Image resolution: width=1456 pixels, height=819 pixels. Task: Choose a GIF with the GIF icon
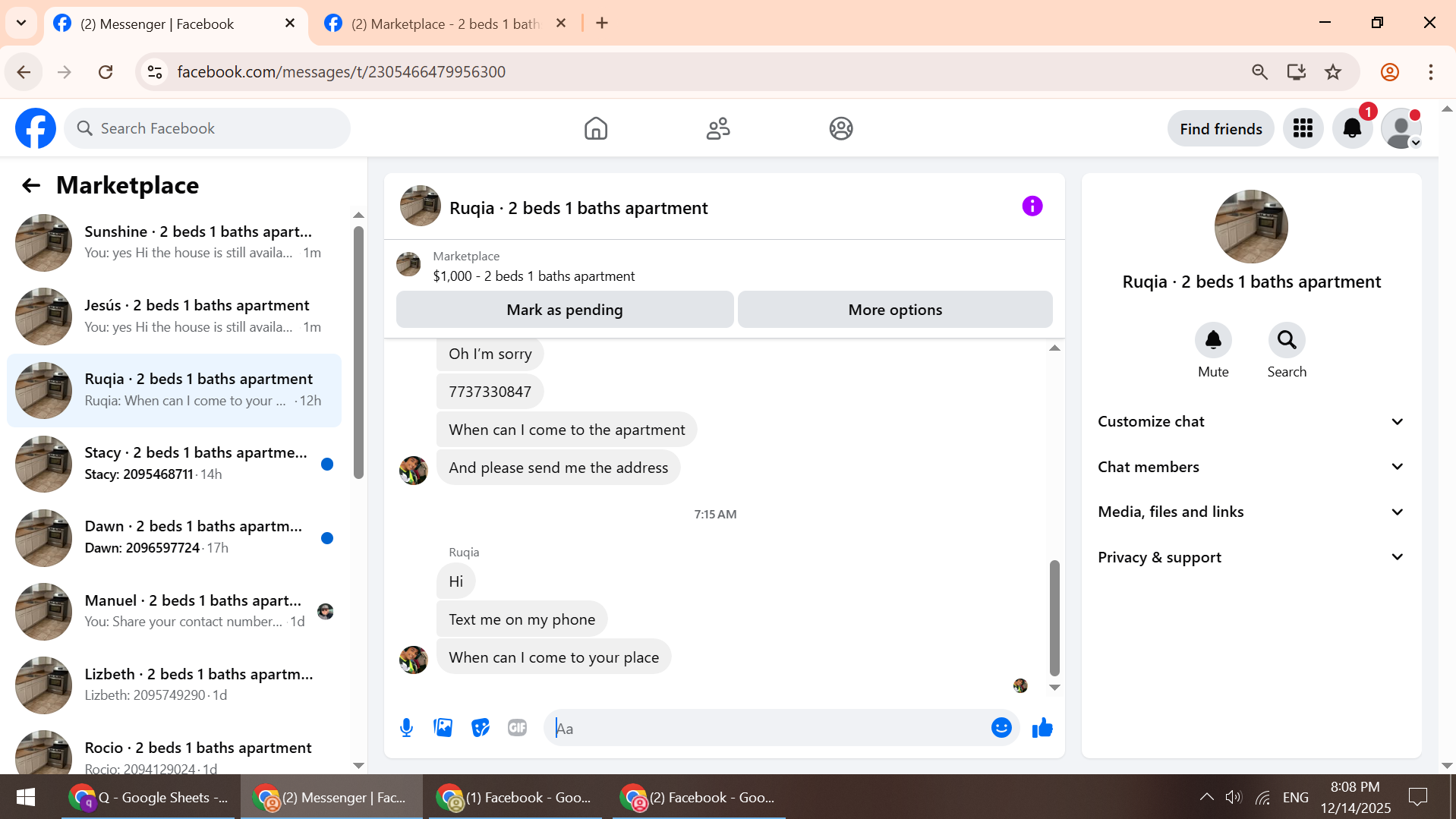(x=518, y=728)
